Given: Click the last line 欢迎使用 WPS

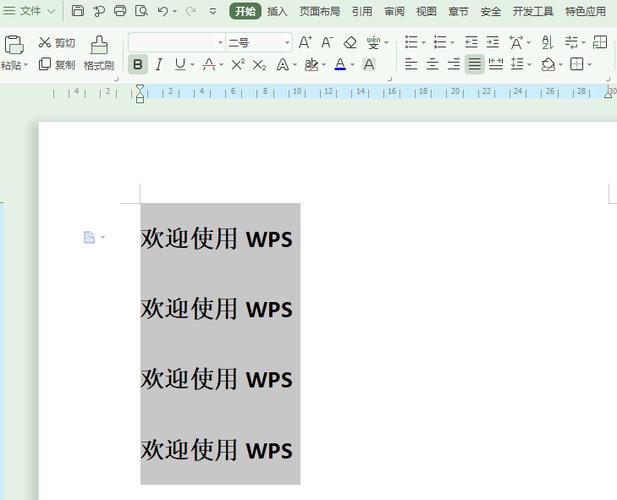Looking at the screenshot, I should click(216, 450).
